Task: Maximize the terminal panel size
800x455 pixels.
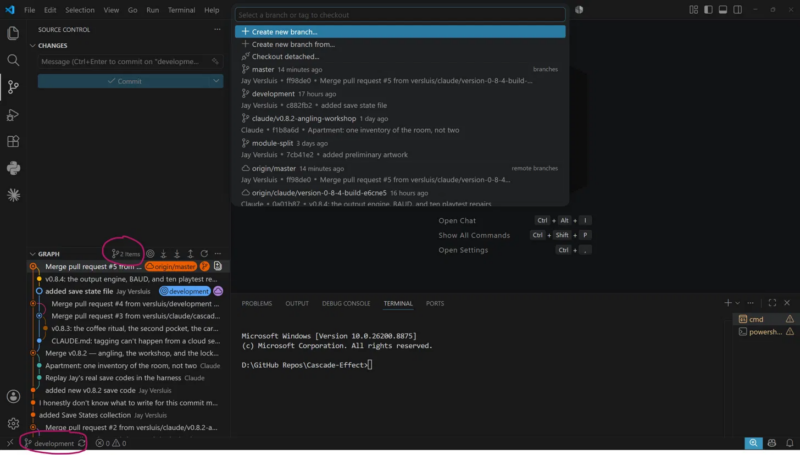Action: [772, 303]
